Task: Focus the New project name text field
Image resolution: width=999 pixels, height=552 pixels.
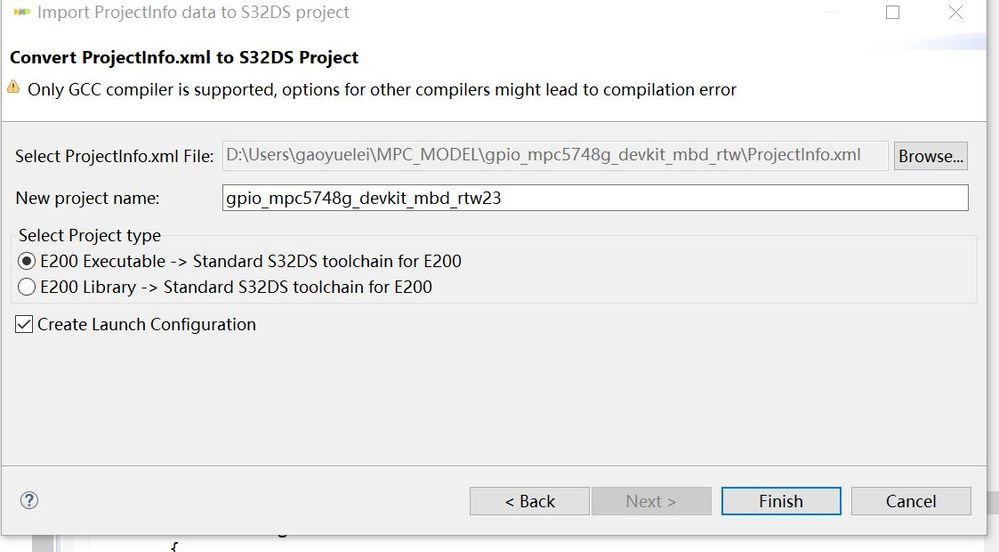Action: tap(595, 198)
